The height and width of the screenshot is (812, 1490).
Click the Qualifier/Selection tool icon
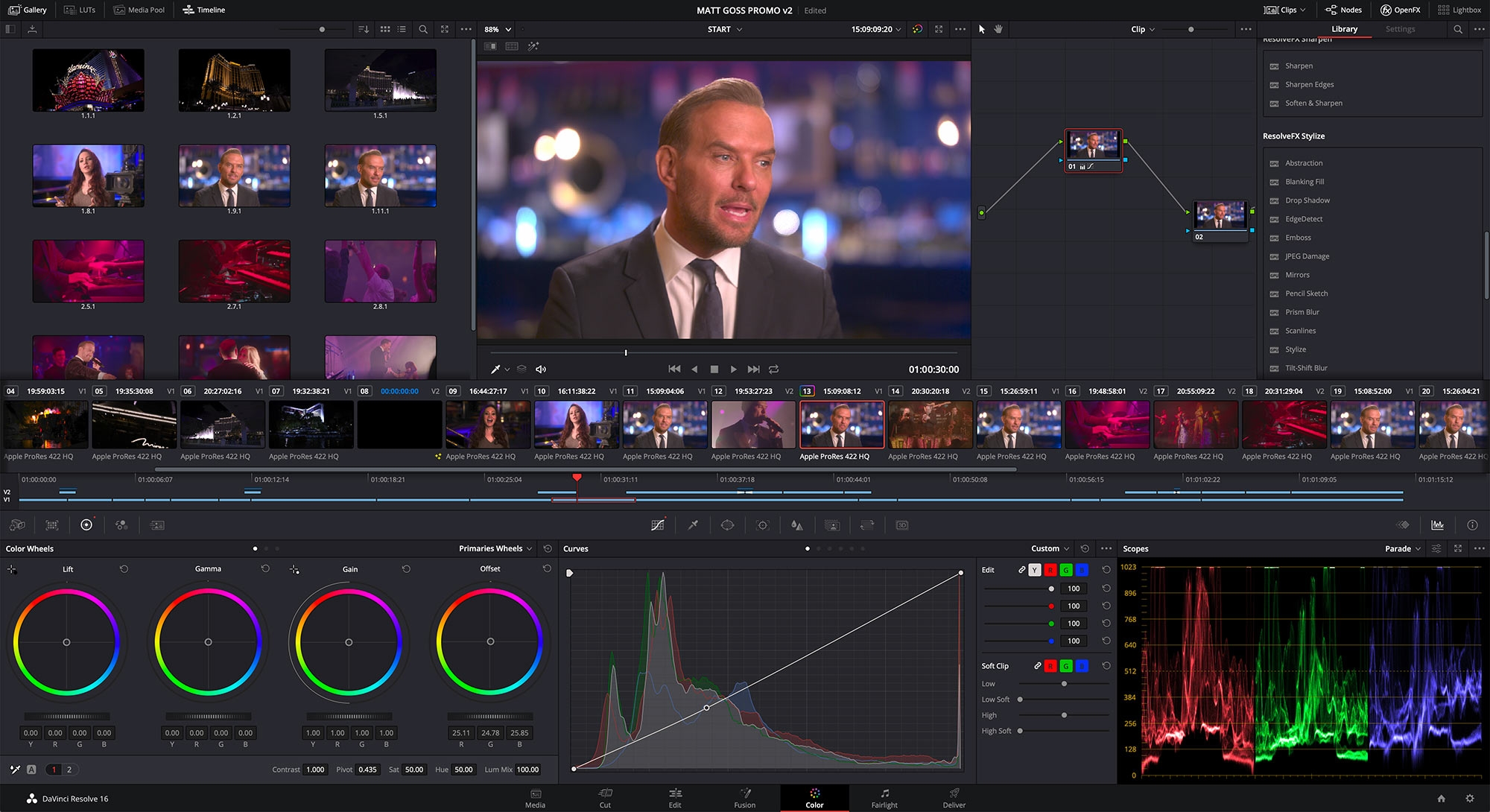693,525
